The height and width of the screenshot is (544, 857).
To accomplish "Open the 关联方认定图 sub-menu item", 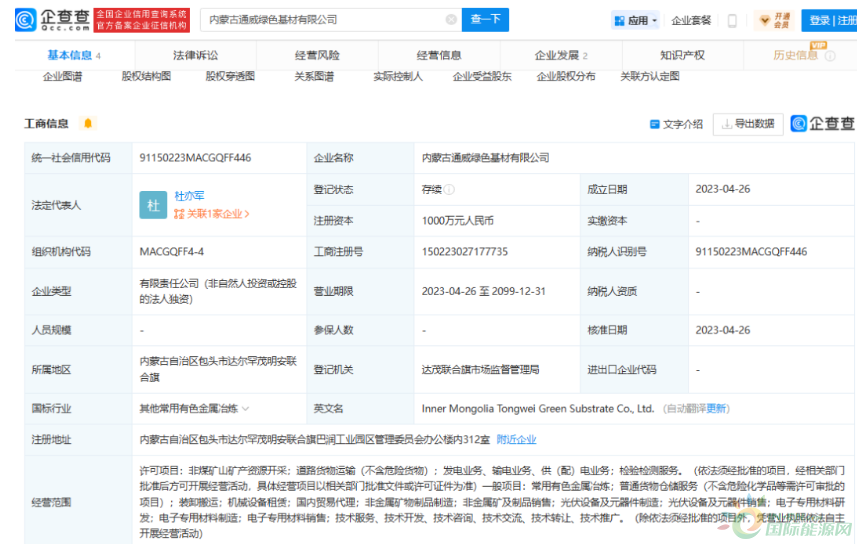I will [650, 77].
